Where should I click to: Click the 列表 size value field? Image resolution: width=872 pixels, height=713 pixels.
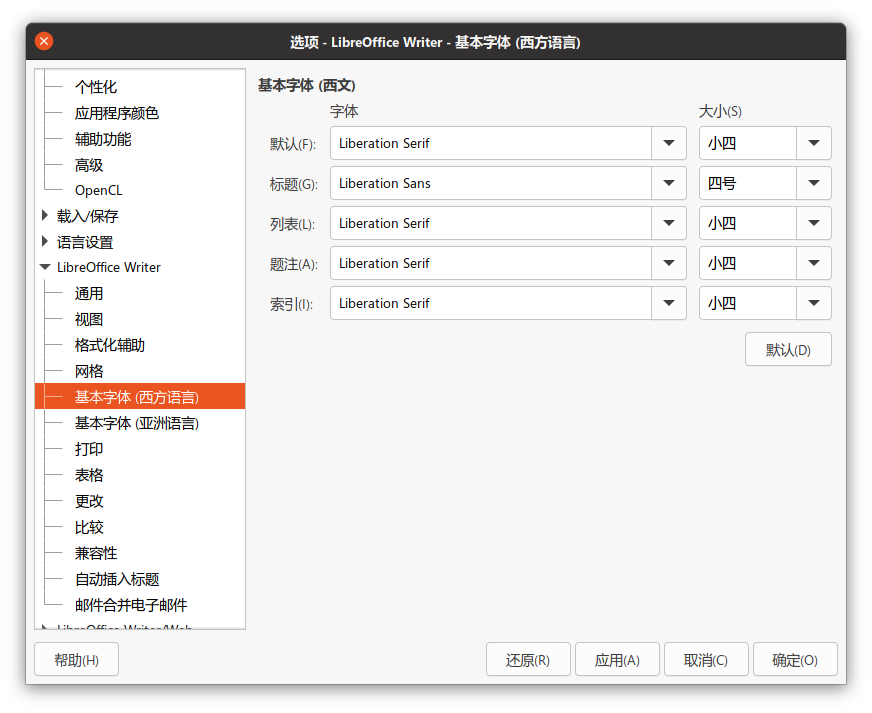pos(748,223)
